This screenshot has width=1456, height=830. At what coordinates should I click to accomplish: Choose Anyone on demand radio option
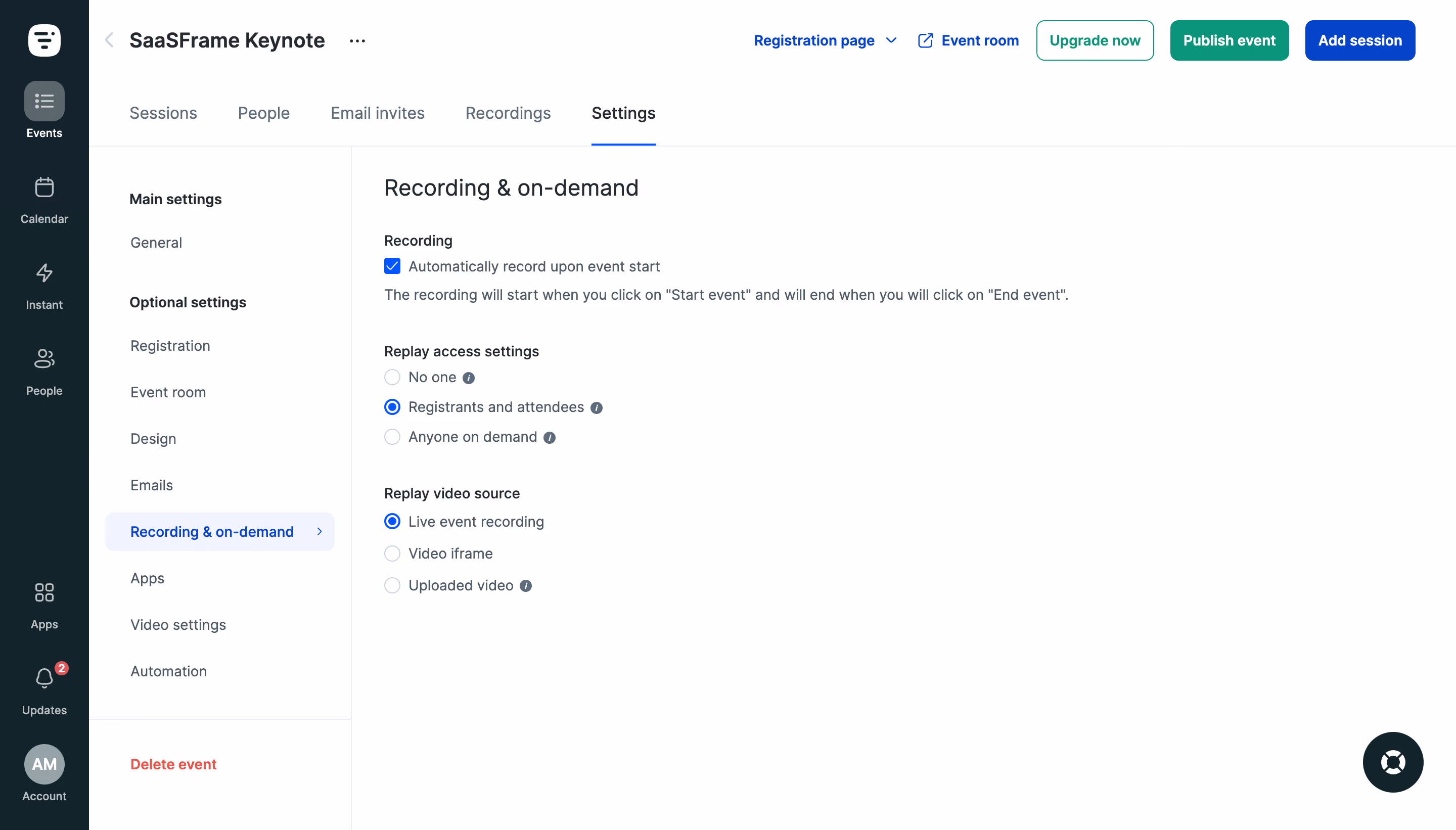click(392, 437)
